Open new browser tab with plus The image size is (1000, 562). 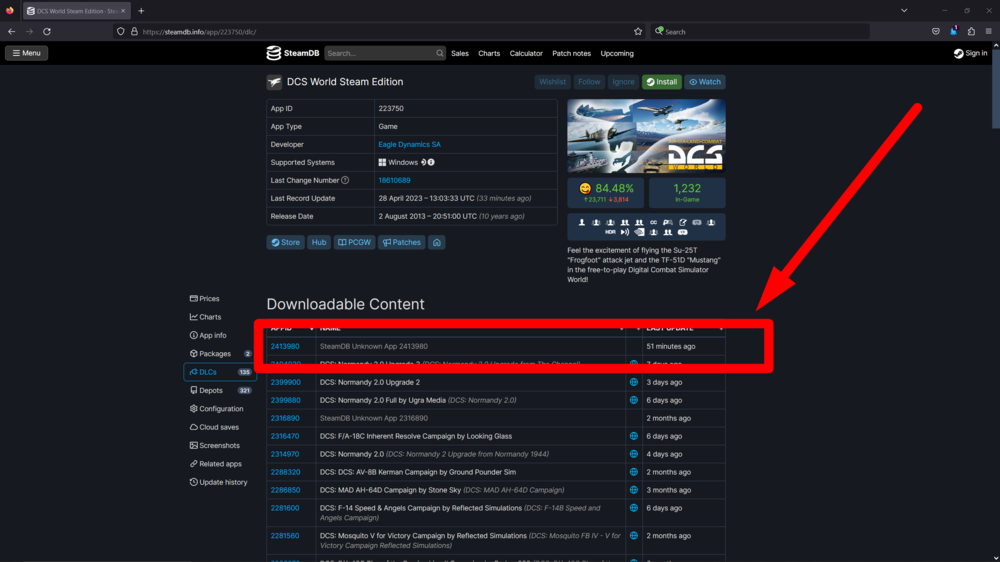pos(142,11)
